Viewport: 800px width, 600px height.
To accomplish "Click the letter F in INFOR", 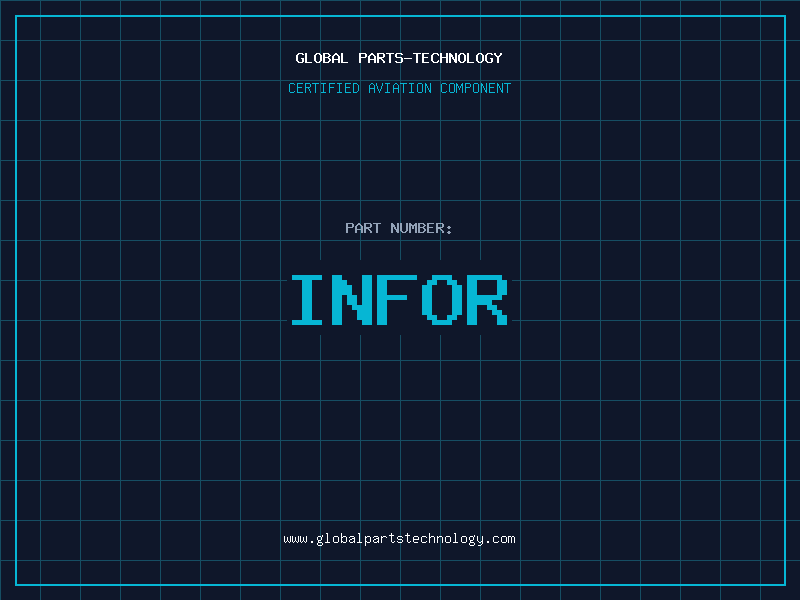I will click(398, 301).
